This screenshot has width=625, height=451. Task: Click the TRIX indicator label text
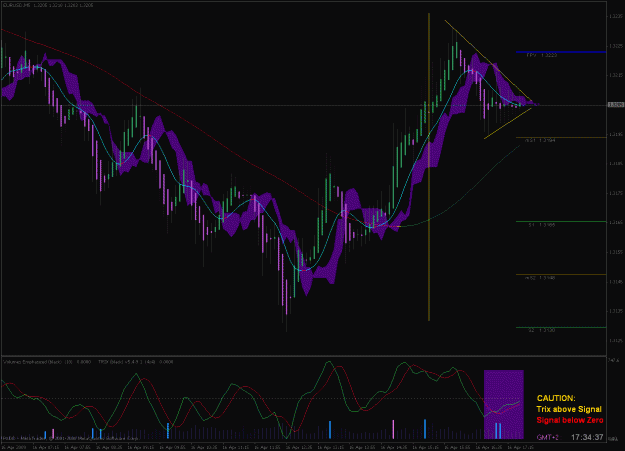tap(136, 362)
